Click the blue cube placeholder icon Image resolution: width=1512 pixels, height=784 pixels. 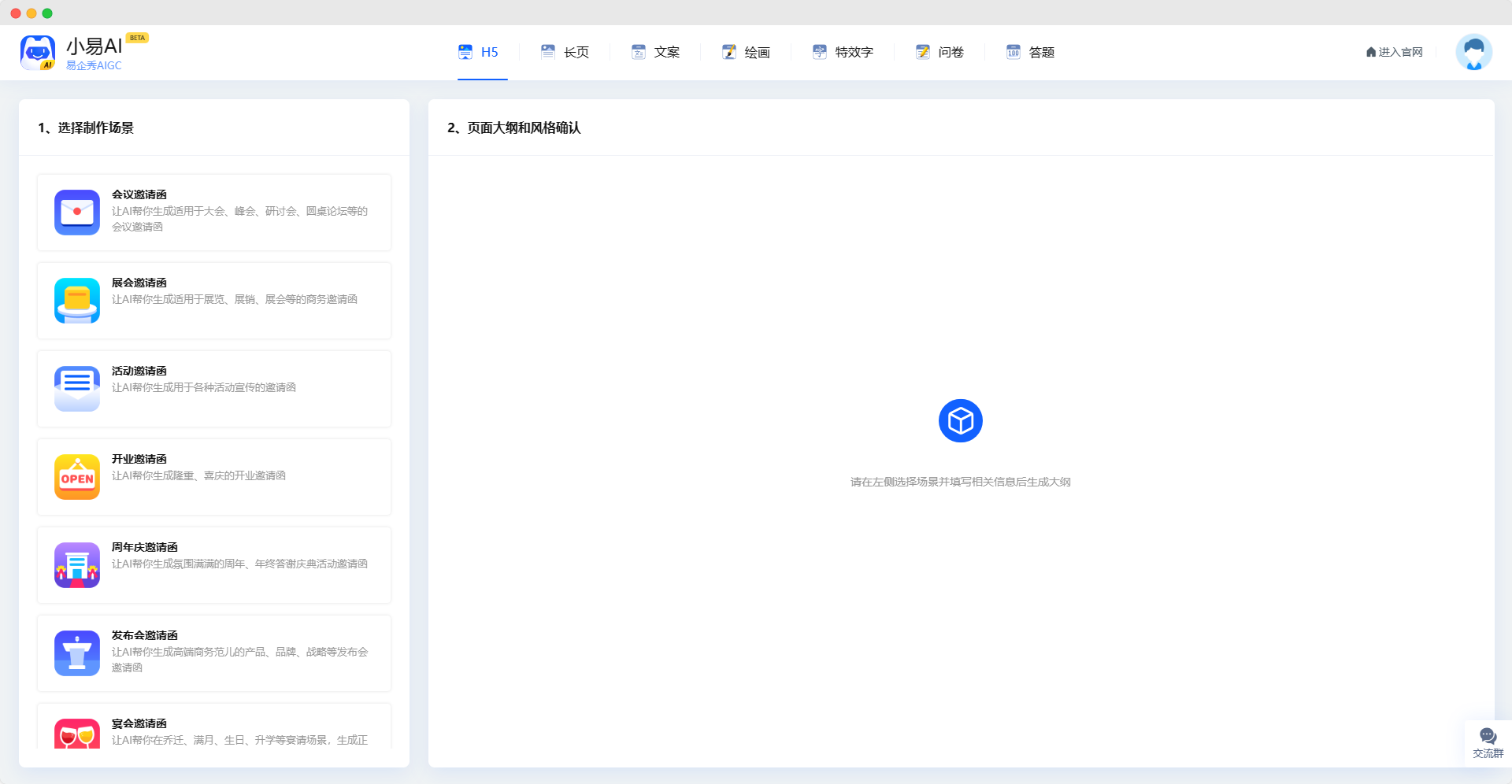click(960, 421)
